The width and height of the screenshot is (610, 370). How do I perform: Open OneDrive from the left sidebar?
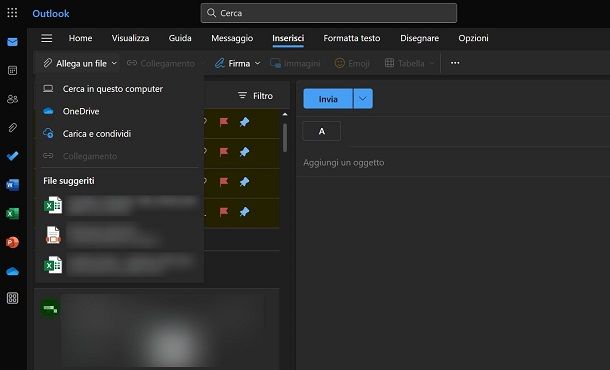[12, 271]
